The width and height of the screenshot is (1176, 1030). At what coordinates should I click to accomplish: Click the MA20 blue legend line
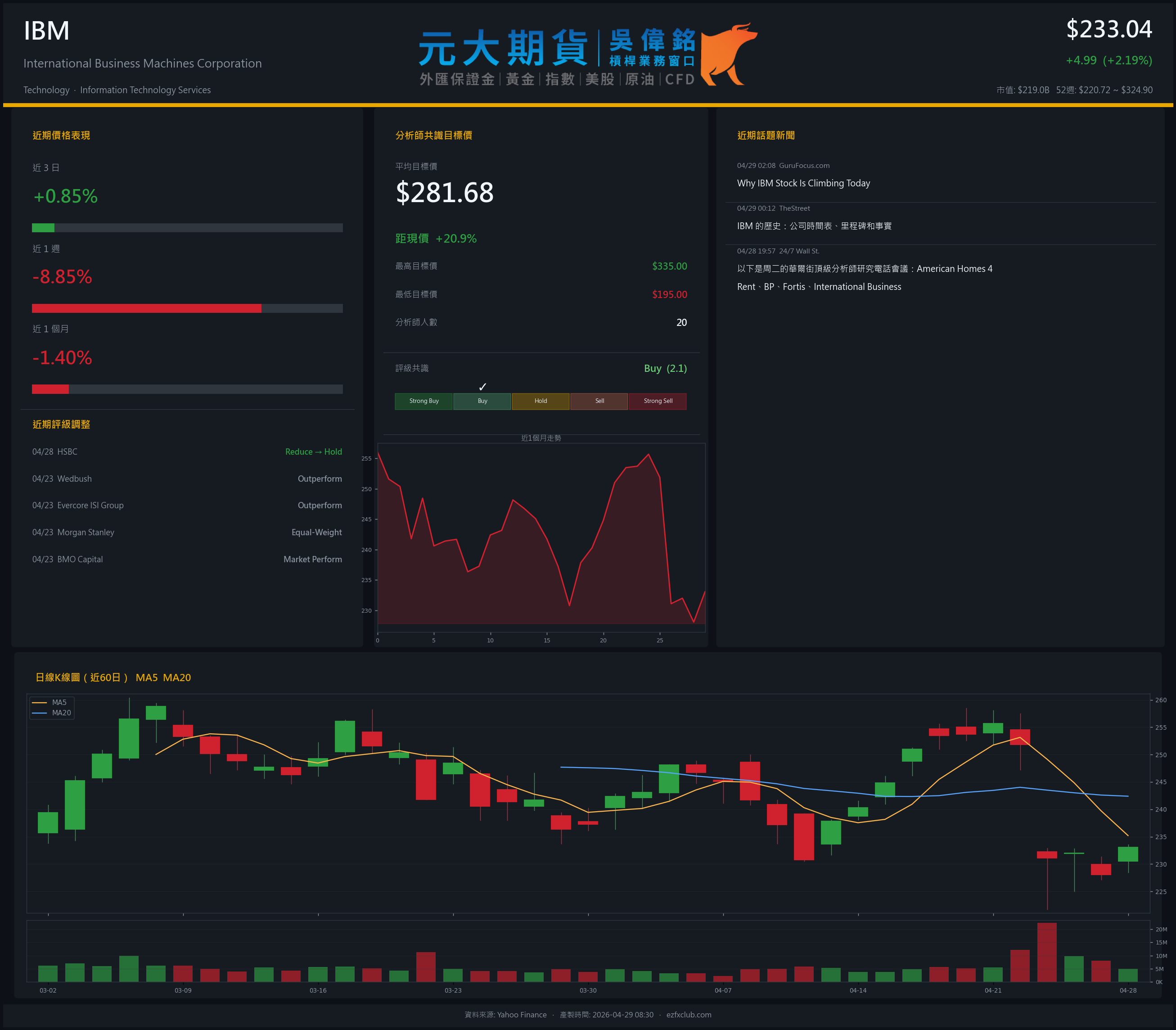click(x=40, y=713)
